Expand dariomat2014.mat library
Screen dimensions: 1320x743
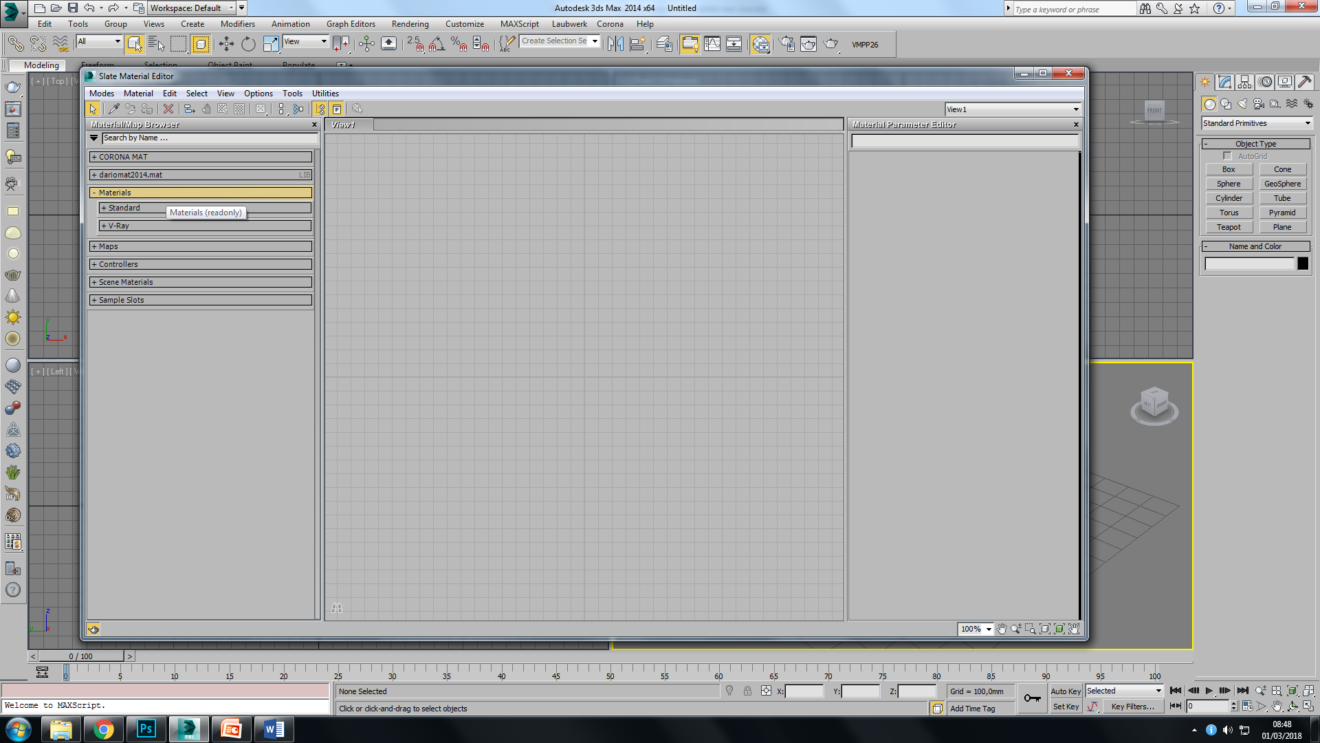pyautogui.click(x=202, y=175)
